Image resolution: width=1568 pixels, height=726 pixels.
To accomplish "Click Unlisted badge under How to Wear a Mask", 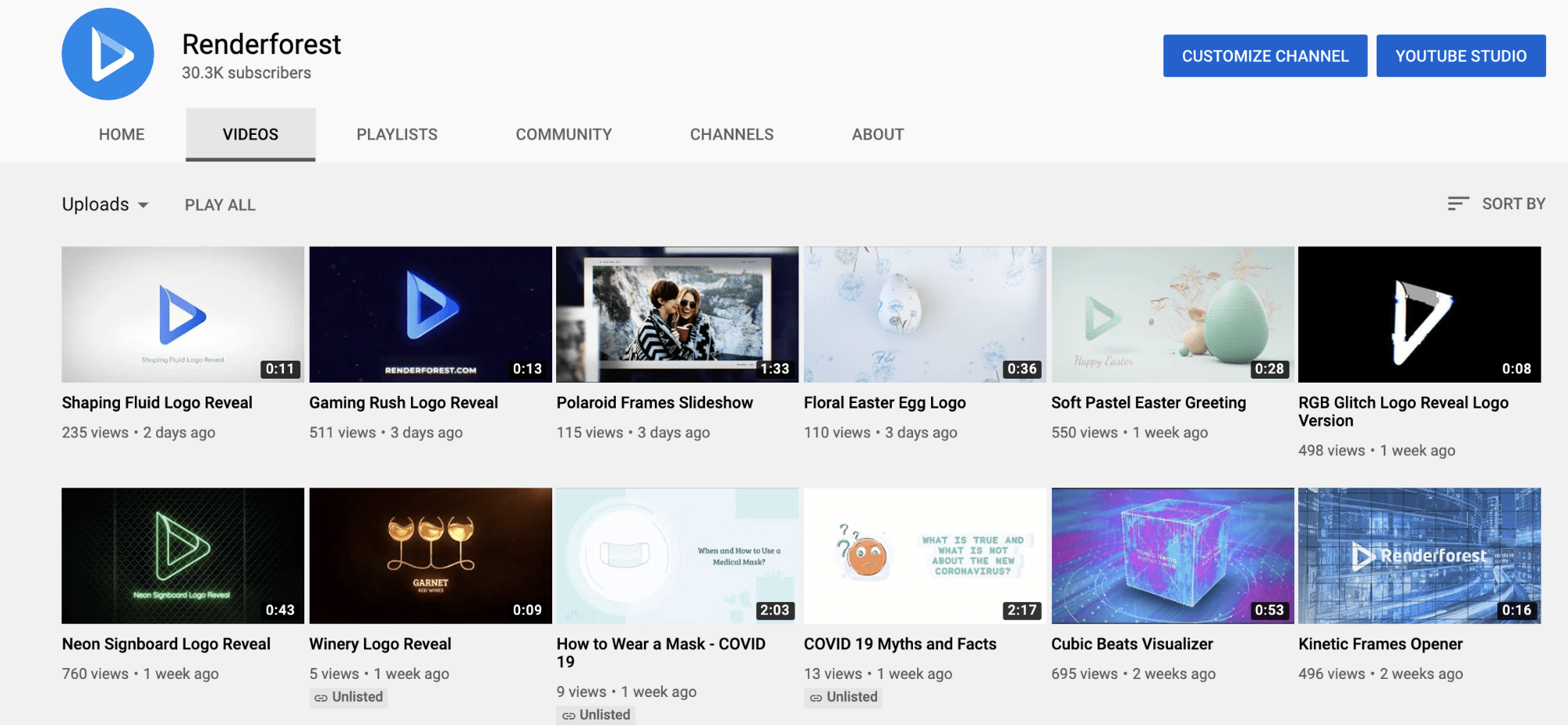I will coord(596,715).
